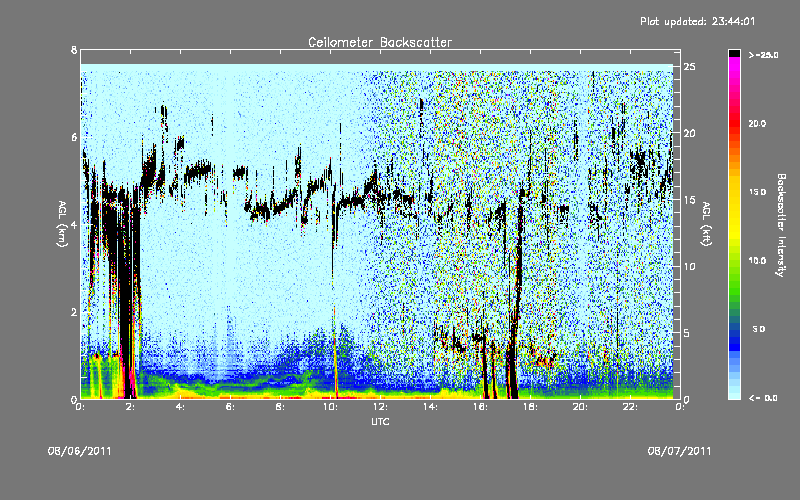Click the '15.0' colorbar label

[x=757, y=192]
